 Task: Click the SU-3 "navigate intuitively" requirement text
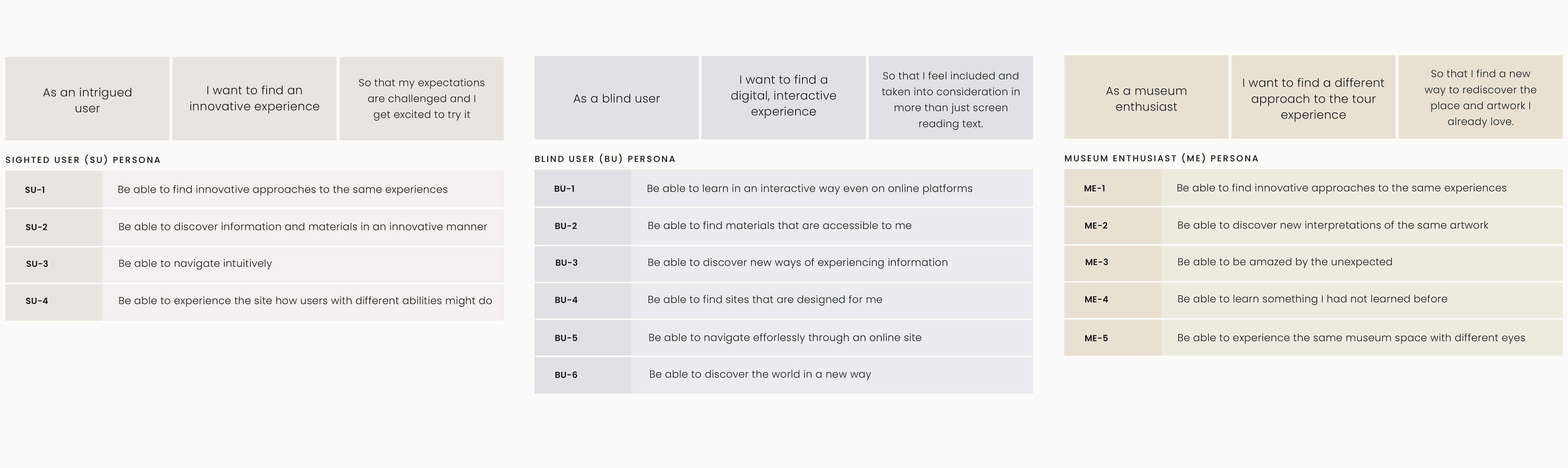click(x=195, y=263)
